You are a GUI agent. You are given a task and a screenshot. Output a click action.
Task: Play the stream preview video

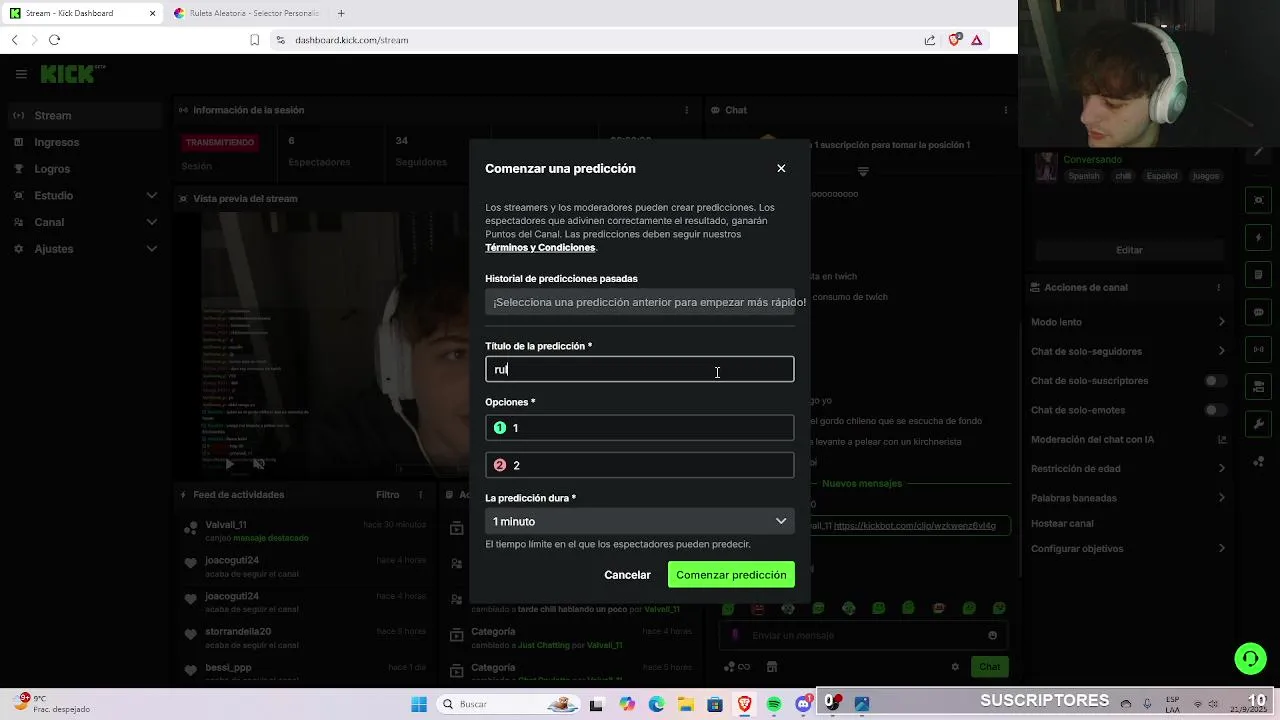(229, 464)
